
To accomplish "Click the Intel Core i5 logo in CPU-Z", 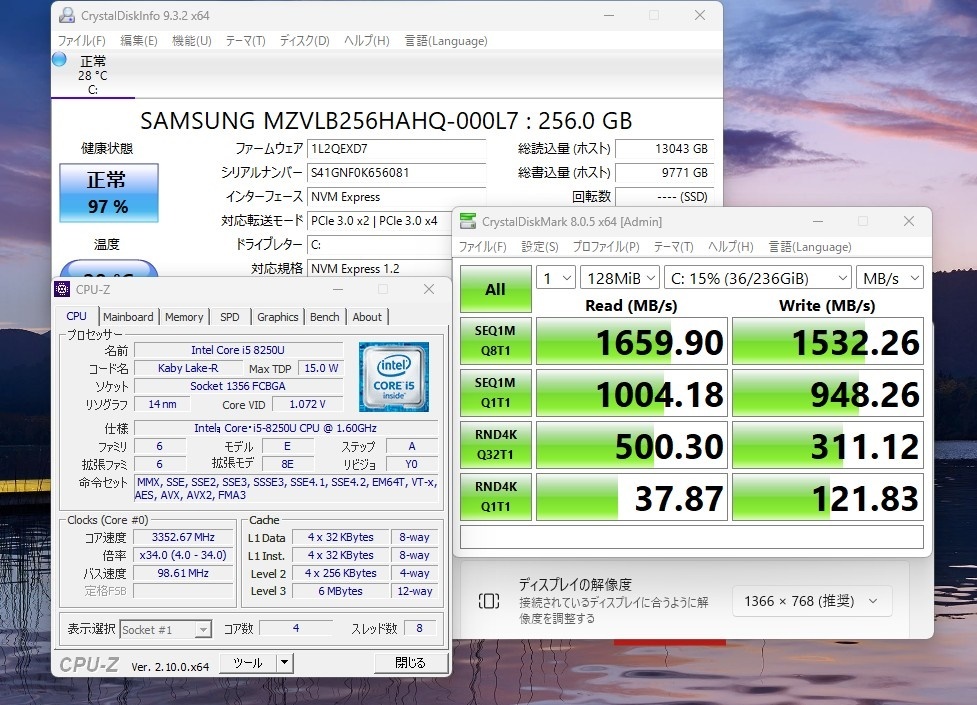I will pos(394,376).
